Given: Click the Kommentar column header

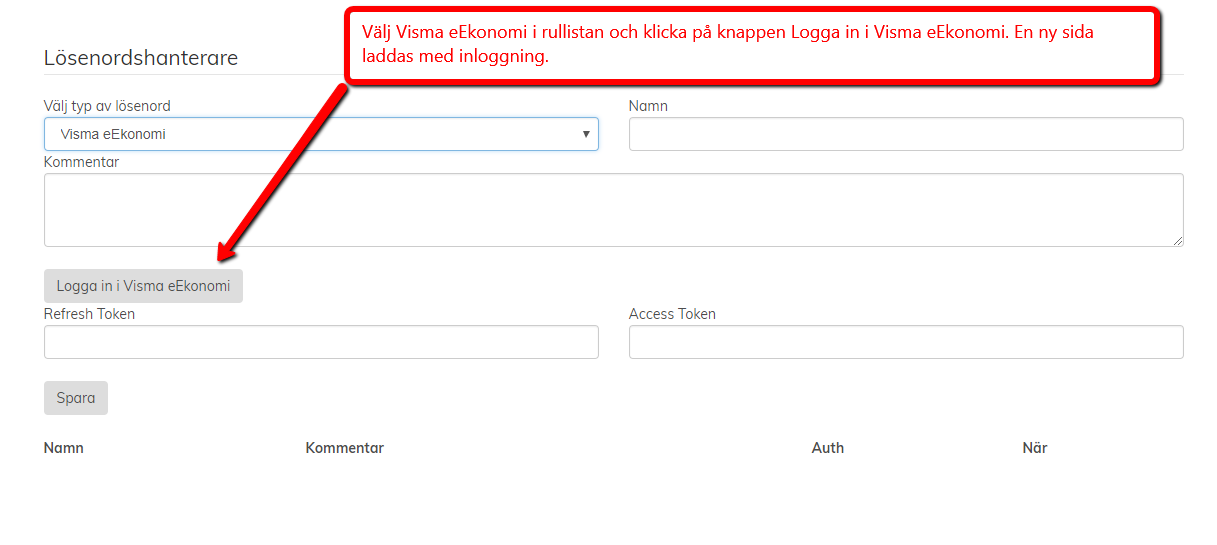Looking at the screenshot, I should click(345, 448).
